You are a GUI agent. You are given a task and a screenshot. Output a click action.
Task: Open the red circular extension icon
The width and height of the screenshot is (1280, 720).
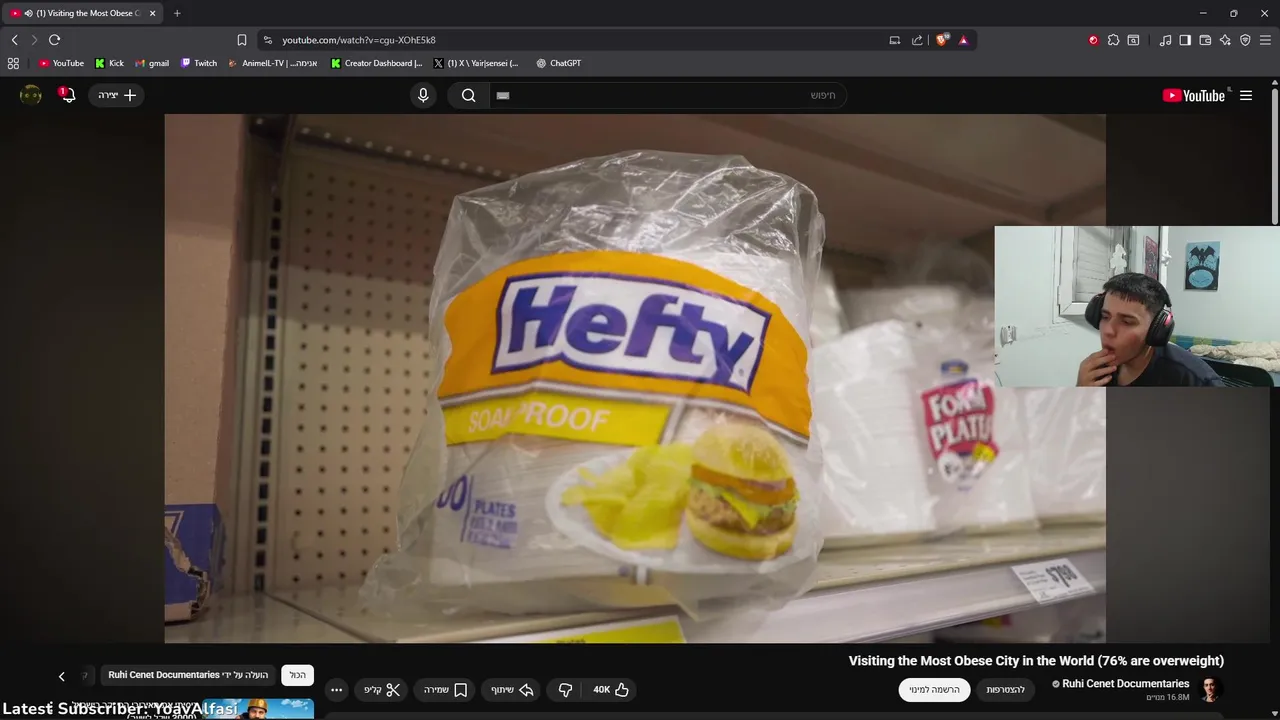[1093, 40]
